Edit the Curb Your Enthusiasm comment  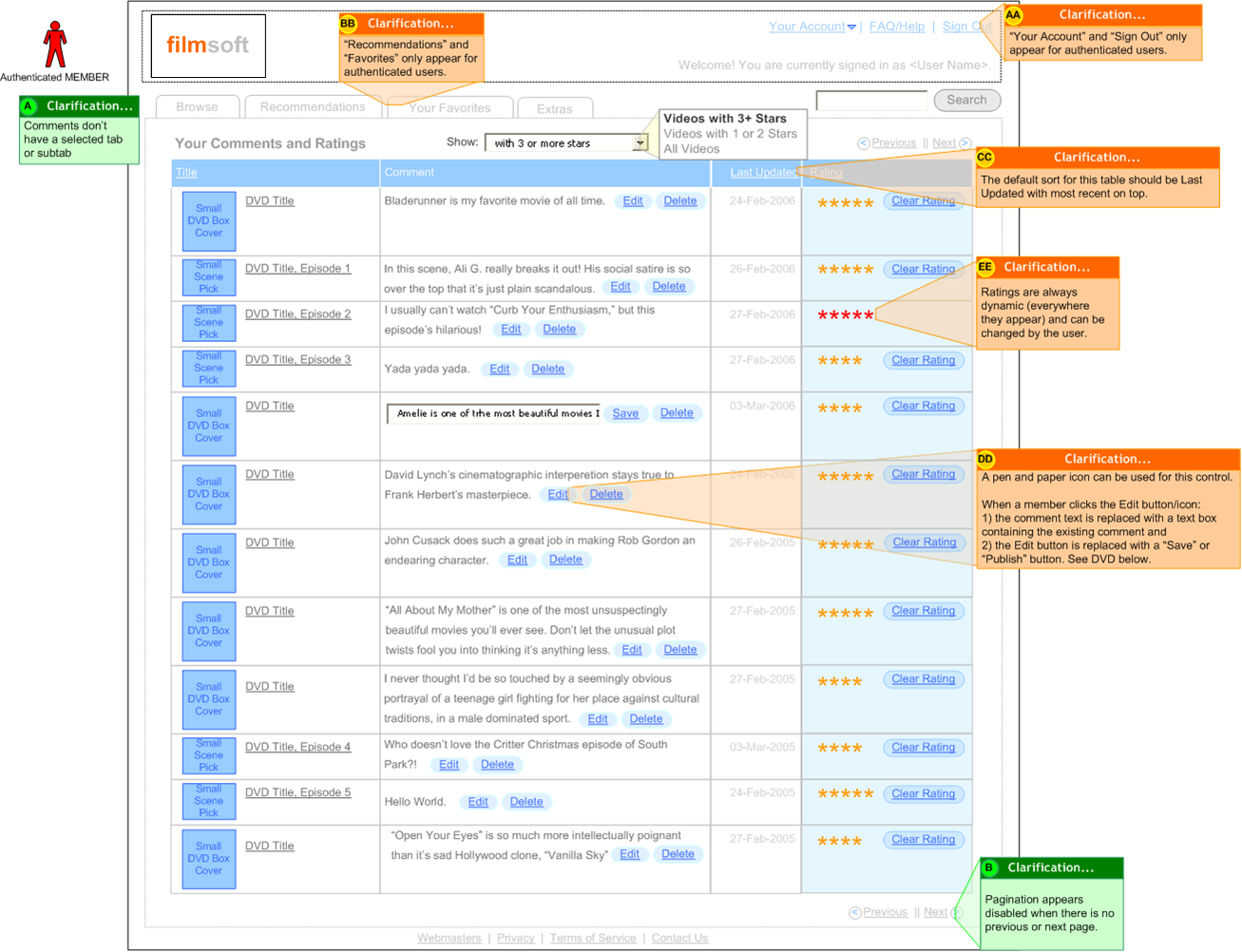click(511, 330)
